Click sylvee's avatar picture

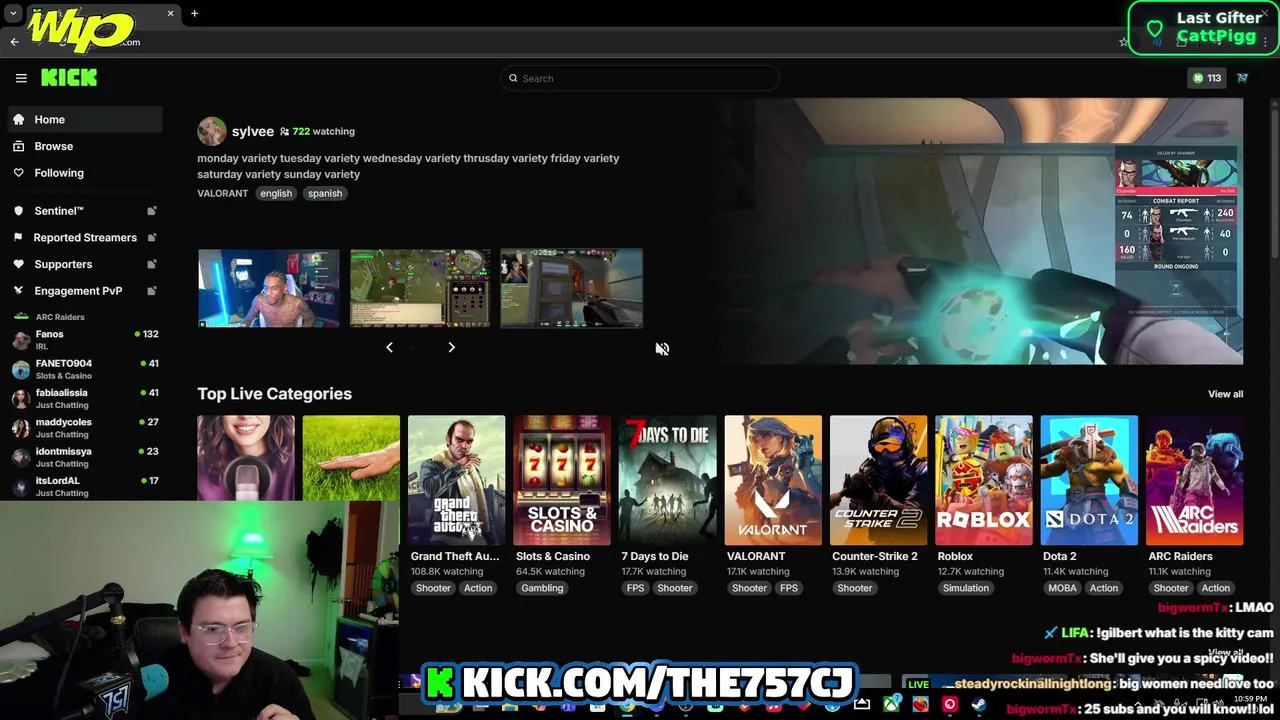(212, 131)
